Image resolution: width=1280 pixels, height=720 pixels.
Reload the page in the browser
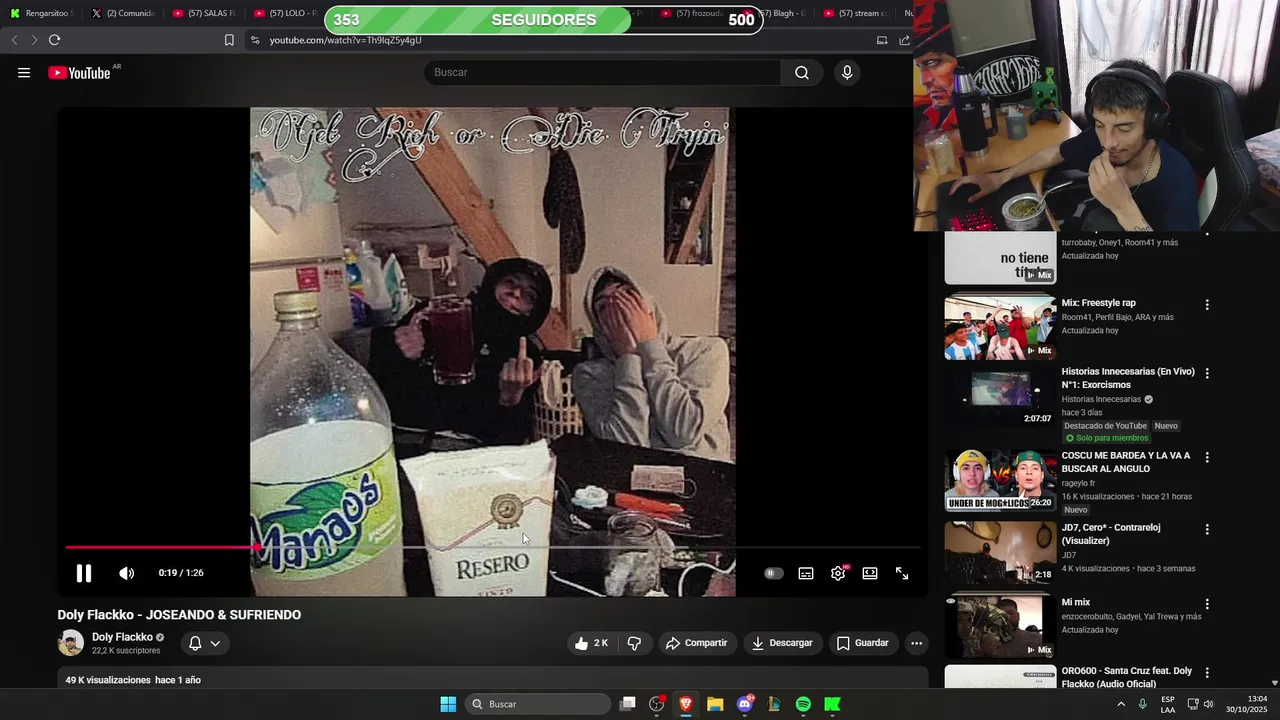pos(54,40)
